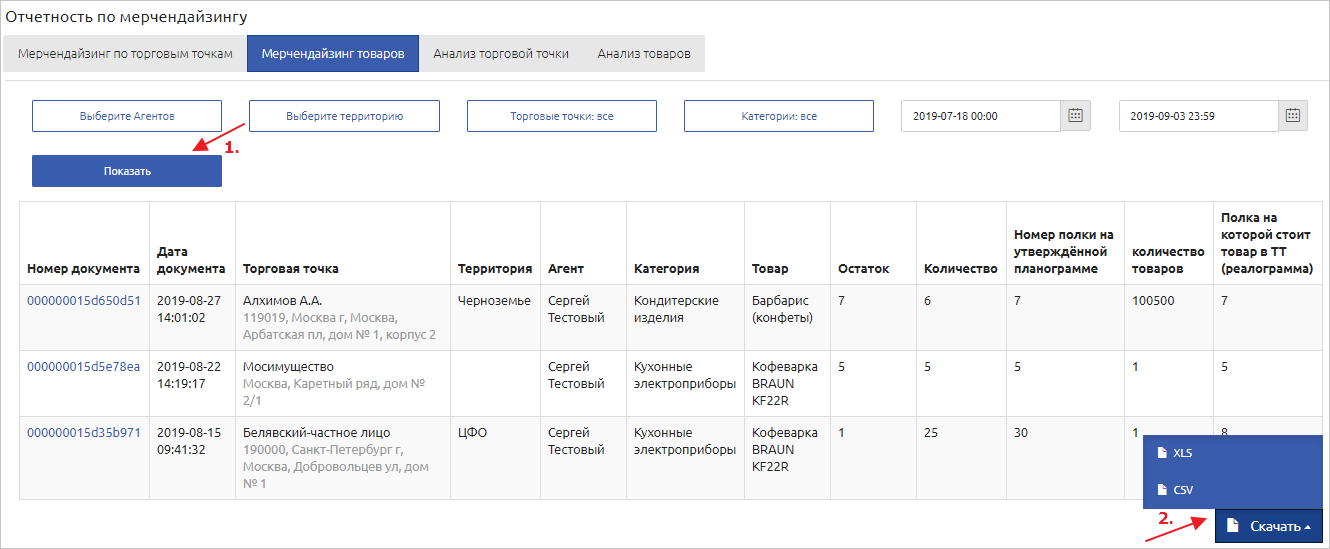Download report as CSV file
1330x549 pixels.
[1182, 490]
